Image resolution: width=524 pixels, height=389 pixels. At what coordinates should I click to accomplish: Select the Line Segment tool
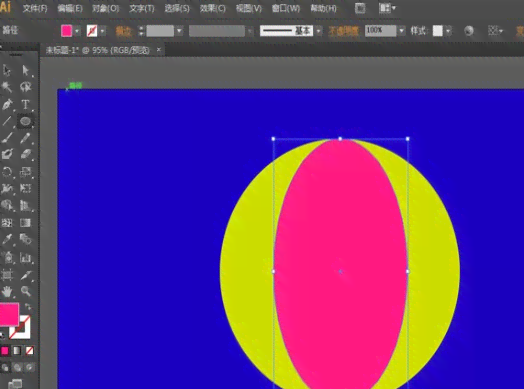(x=7, y=121)
